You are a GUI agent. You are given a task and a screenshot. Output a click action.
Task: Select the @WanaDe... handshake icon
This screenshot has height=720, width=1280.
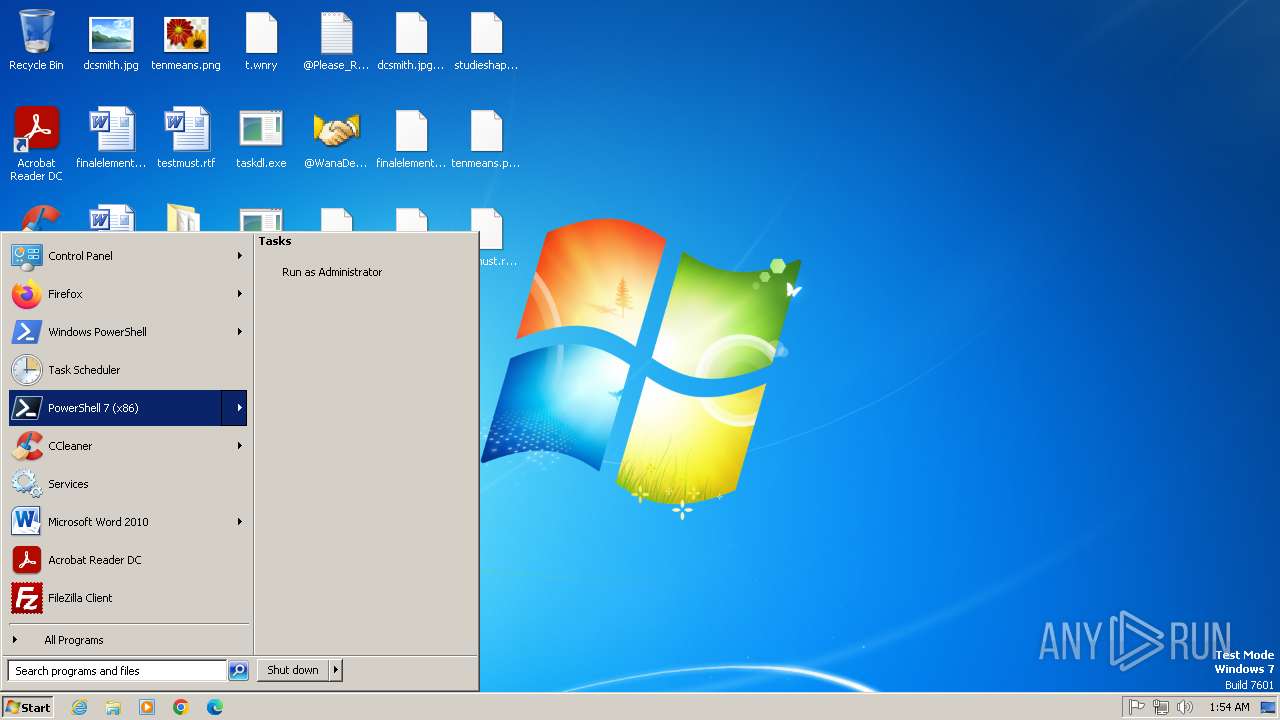point(336,138)
